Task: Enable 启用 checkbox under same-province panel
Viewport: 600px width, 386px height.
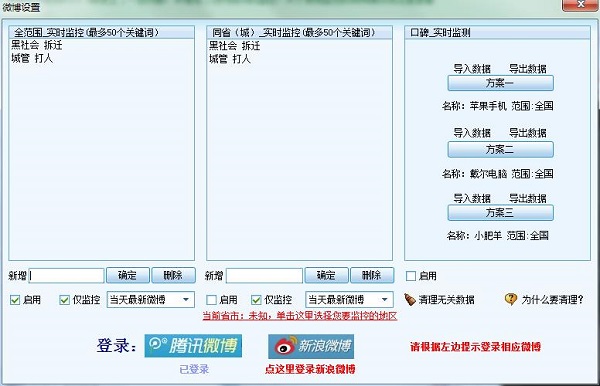Action: (211, 300)
